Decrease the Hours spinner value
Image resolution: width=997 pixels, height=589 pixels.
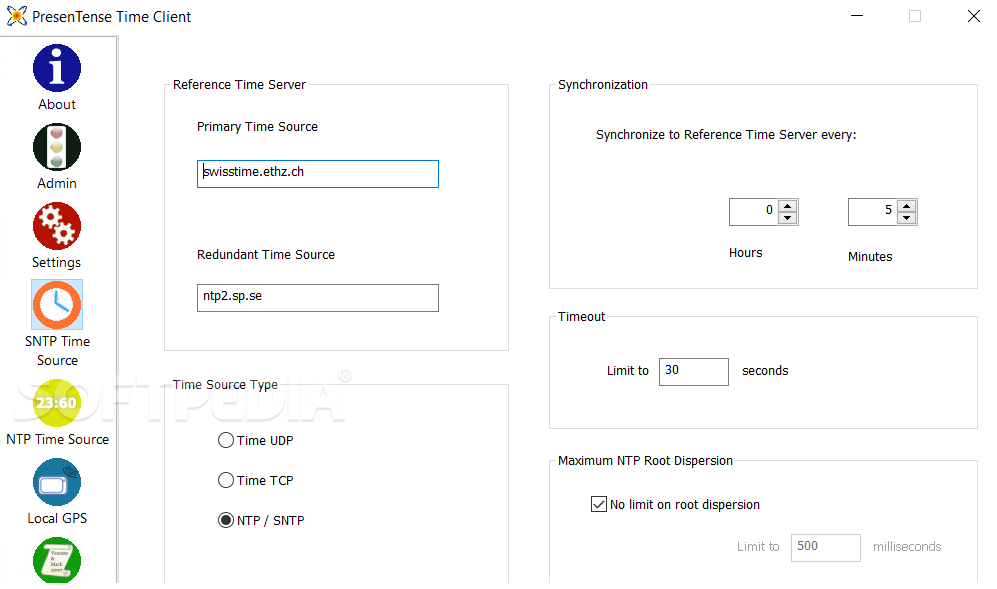(x=788, y=218)
